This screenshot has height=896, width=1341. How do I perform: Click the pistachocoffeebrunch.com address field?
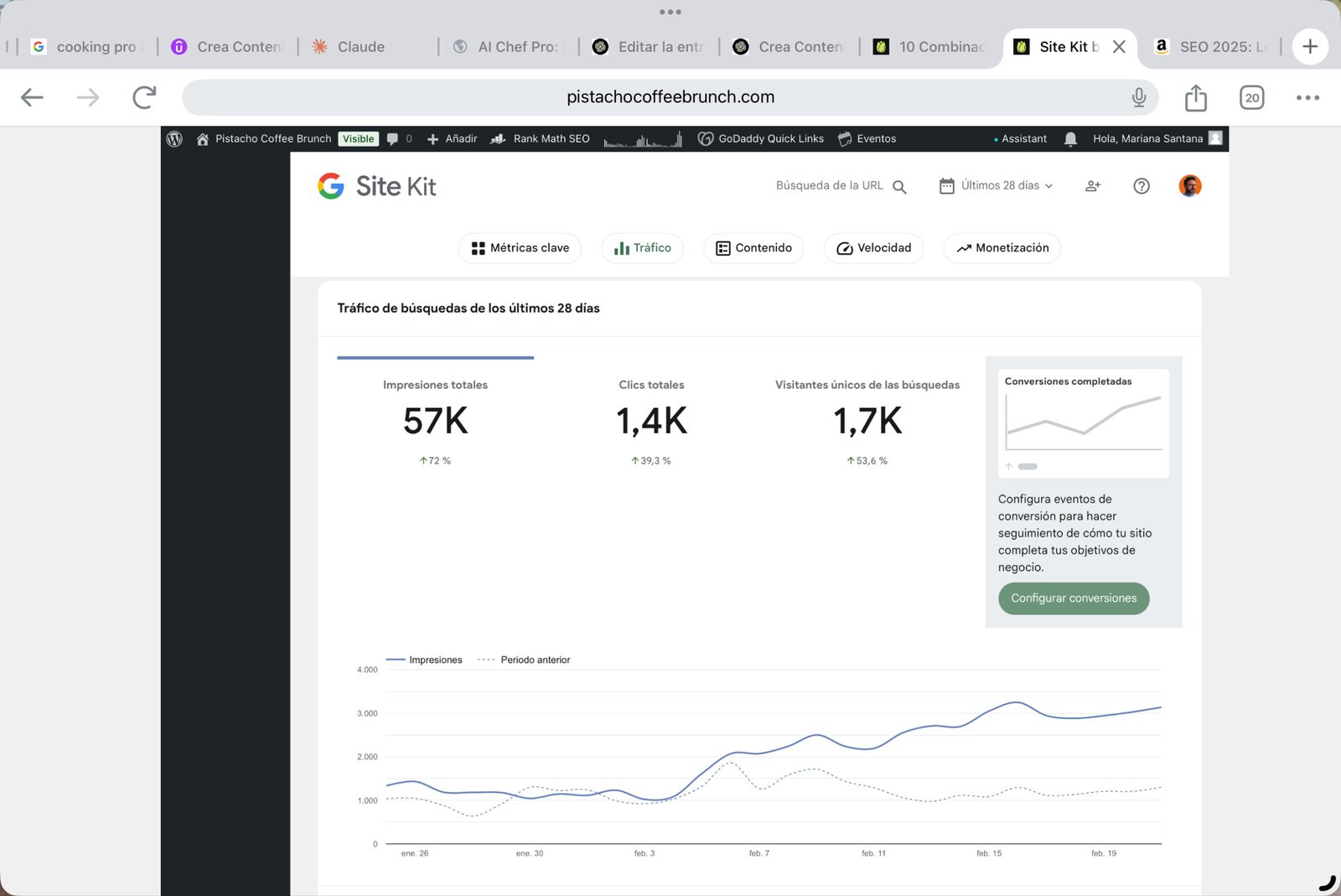[670, 97]
